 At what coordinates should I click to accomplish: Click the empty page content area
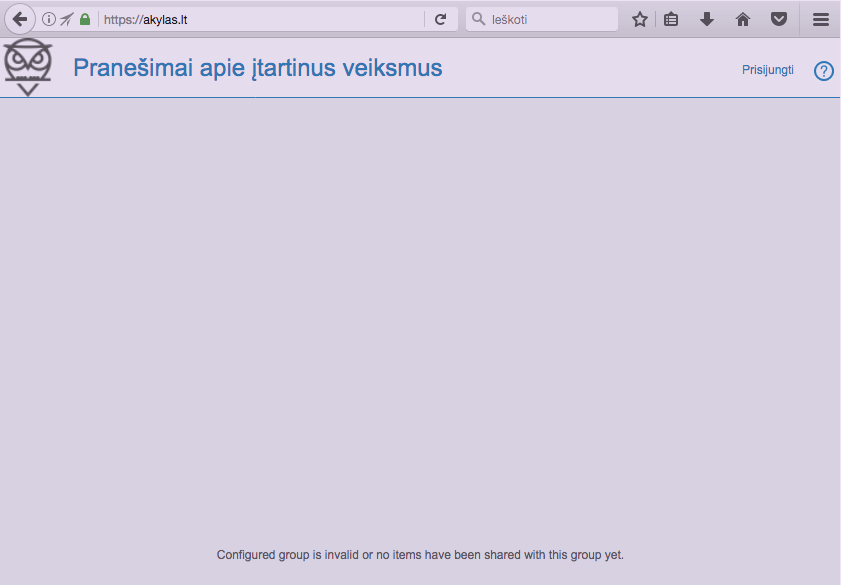420,300
